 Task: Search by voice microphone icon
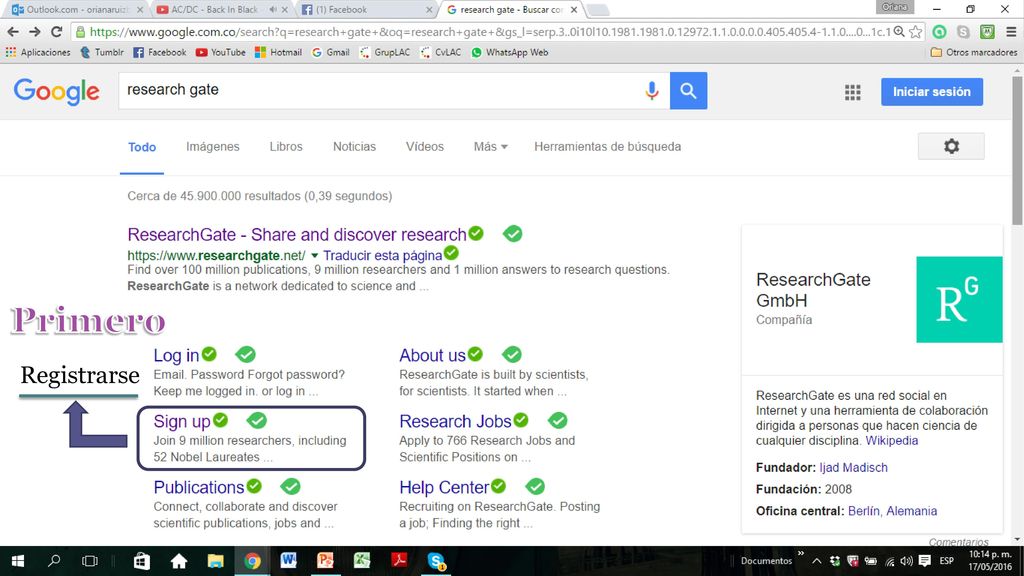pyautogui.click(x=651, y=91)
